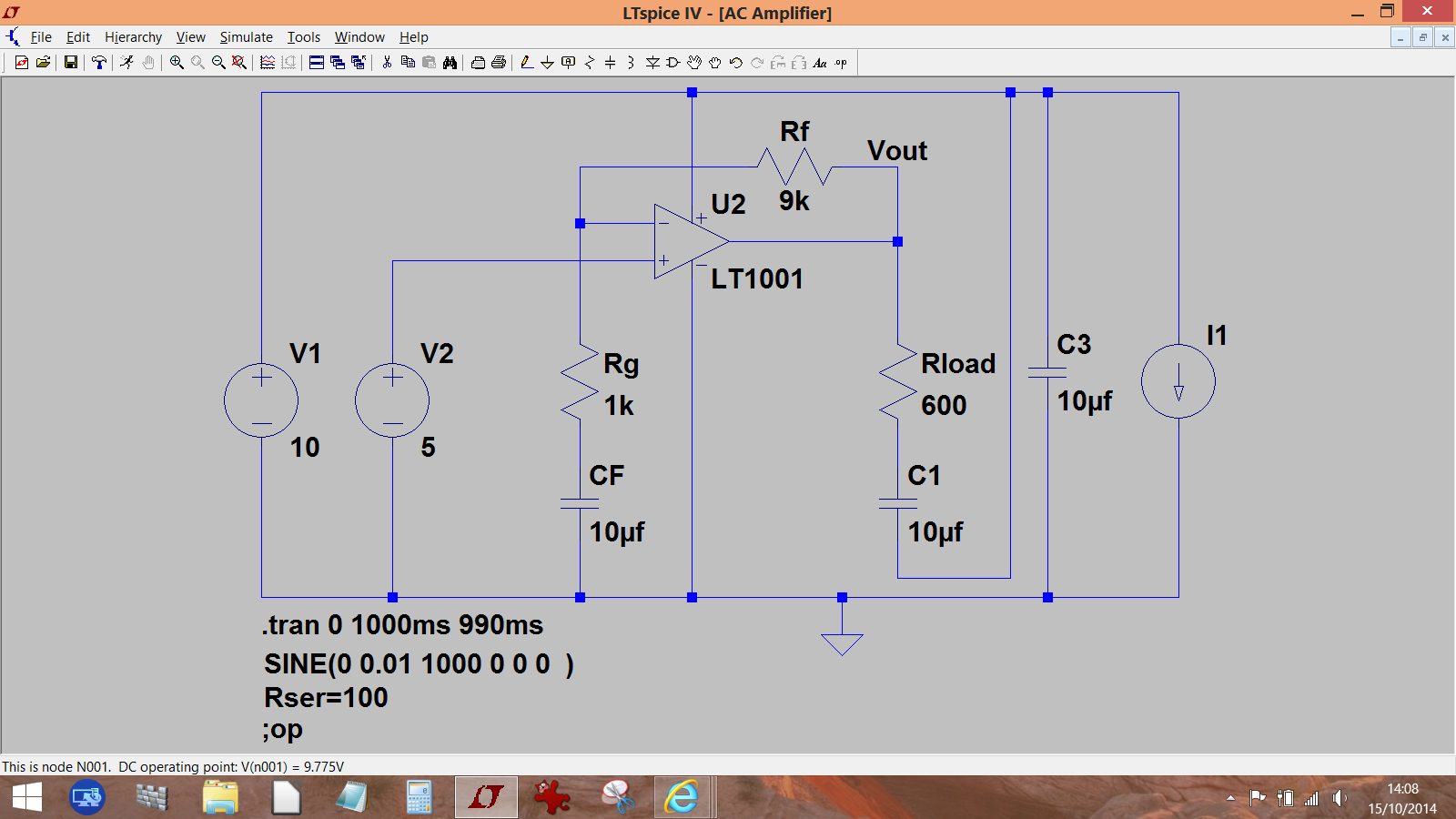Zoom to fit with the crossed magnifier icon
Image resolution: width=1456 pixels, height=819 pixels.
click(239, 63)
